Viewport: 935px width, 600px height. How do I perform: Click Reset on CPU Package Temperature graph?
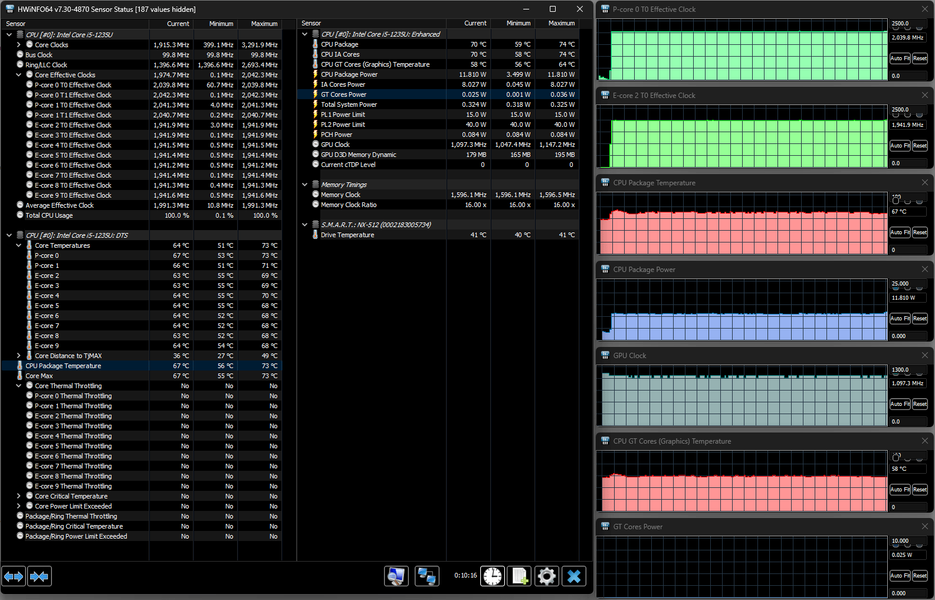pyautogui.click(x=918, y=232)
